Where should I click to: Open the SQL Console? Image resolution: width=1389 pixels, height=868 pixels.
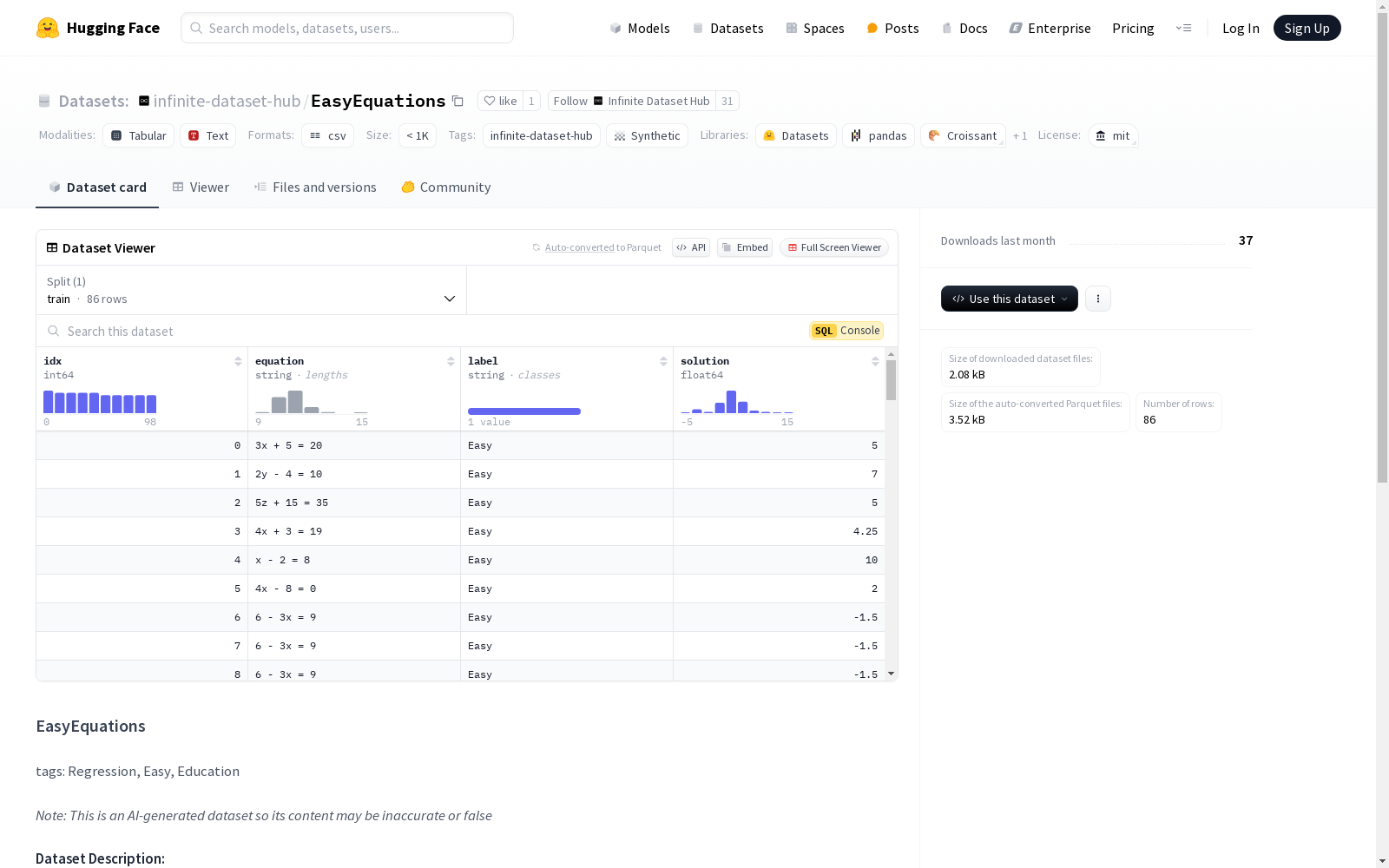pyautogui.click(x=846, y=331)
